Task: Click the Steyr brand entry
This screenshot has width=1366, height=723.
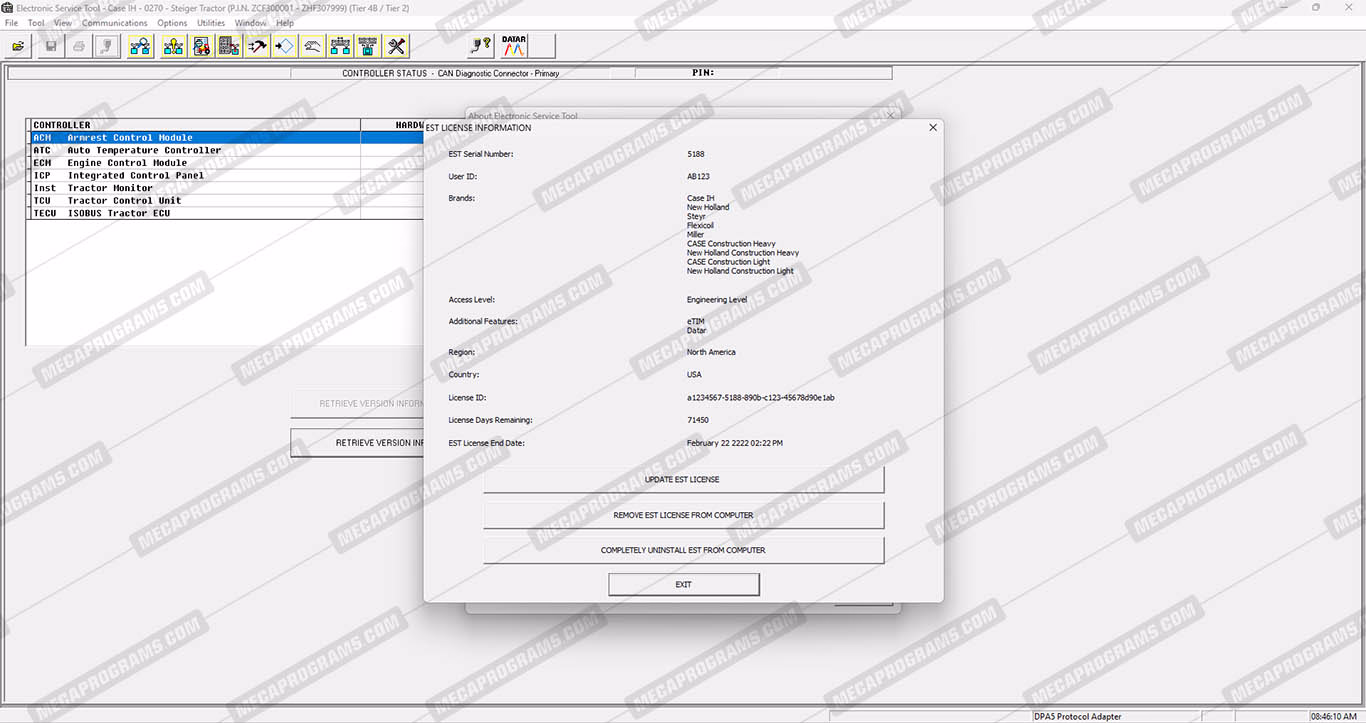Action: point(696,216)
